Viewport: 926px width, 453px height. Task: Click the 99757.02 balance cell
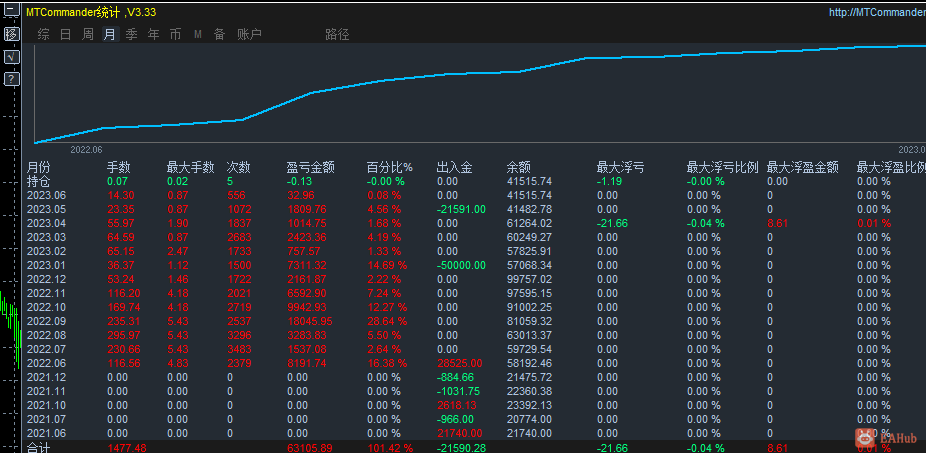click(529, 279)
